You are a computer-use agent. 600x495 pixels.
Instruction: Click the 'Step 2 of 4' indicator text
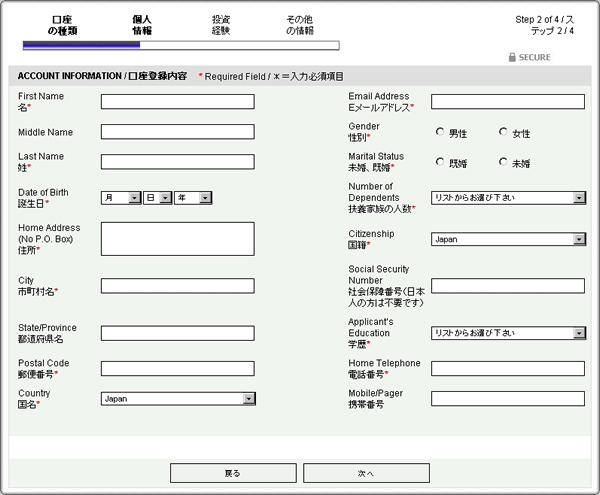[x=545, y=25]
